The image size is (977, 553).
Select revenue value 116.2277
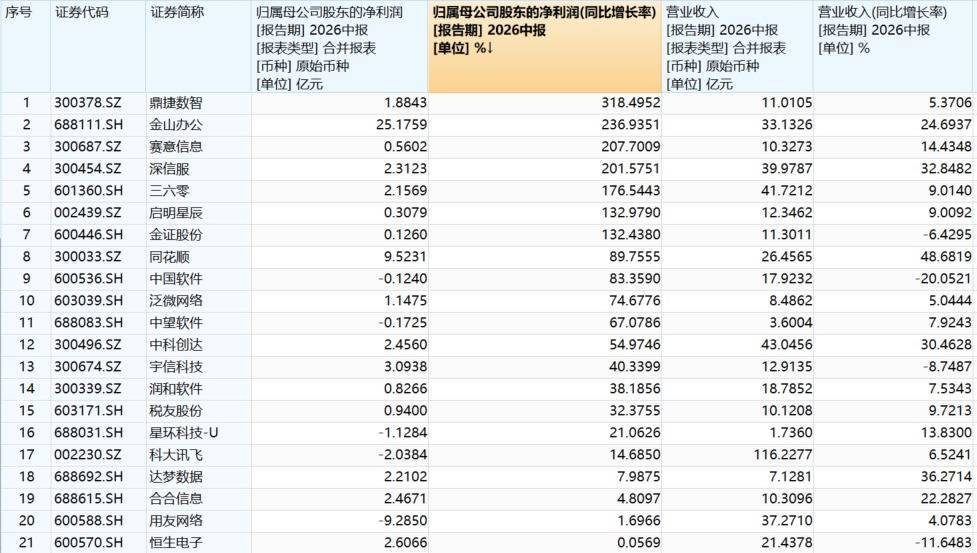tap(783, 455)
